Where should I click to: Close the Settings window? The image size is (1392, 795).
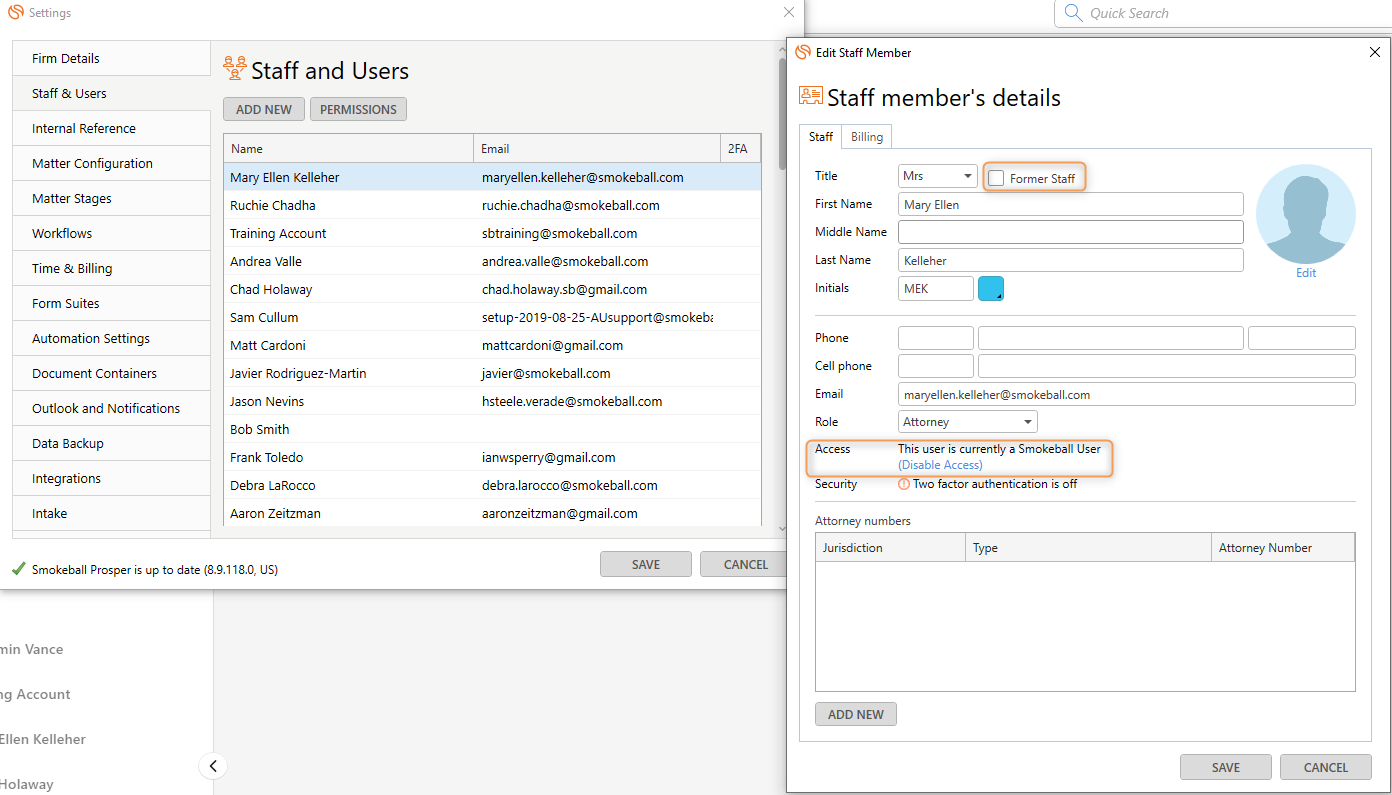[789, 13]
